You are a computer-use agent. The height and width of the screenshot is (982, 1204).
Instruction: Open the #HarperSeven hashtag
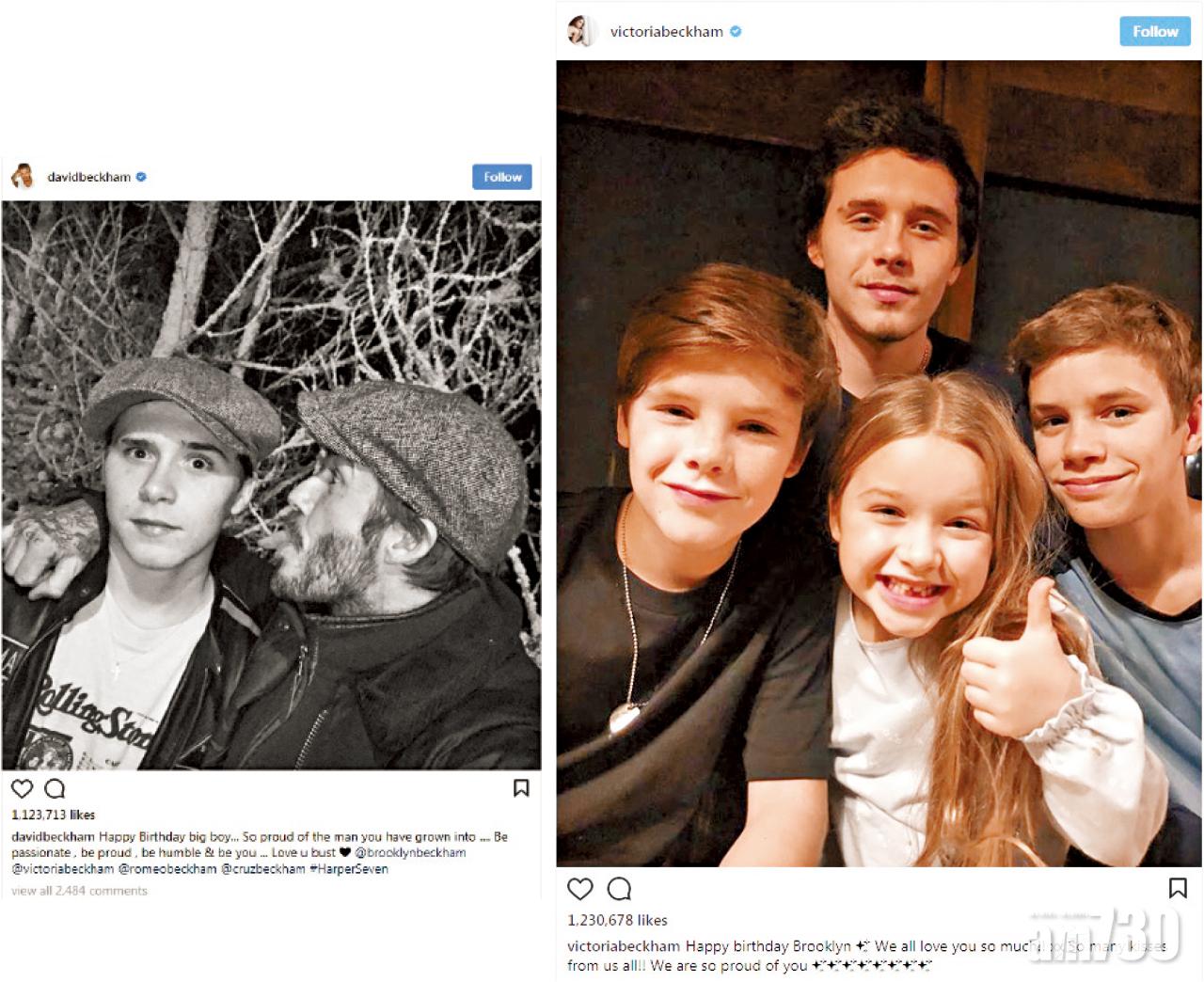348,868
